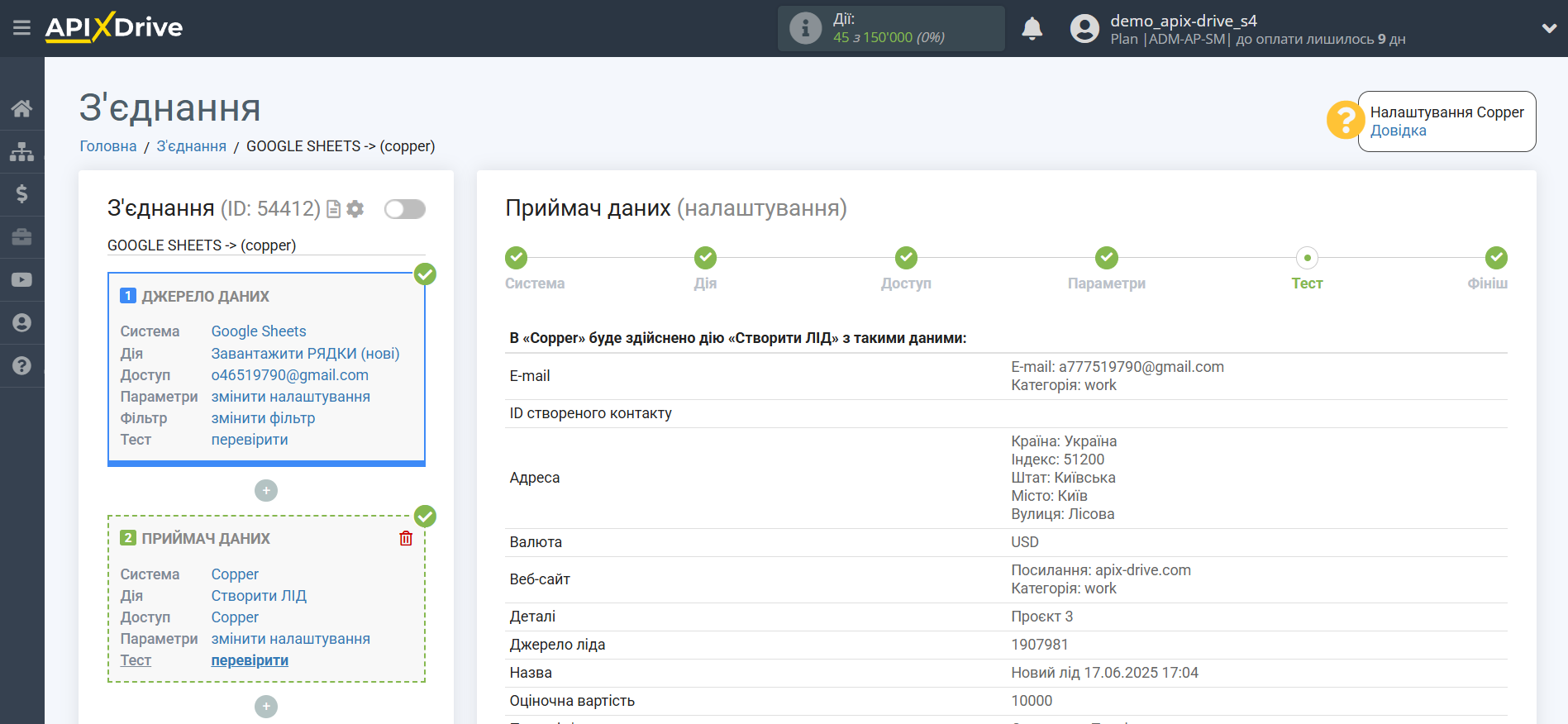1568x724 pixels.
Task: Open profile icon in sidebar
Action: (x=21, y=323)
